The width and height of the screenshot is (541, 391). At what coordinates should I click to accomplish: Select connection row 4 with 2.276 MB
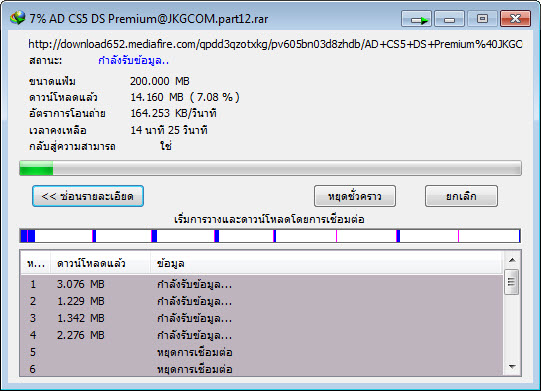click(x=261, y=335)
